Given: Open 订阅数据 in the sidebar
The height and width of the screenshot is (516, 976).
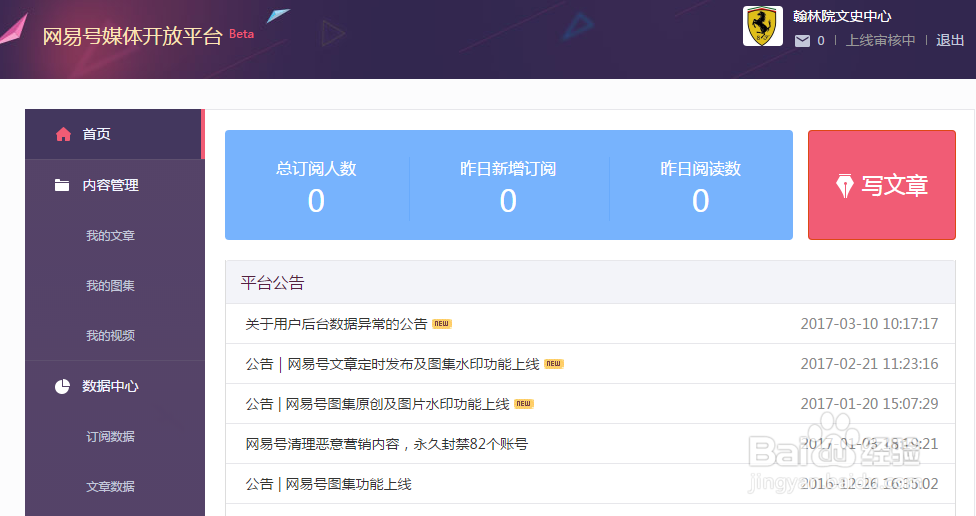Looking at the screenshot, I should [110, 437].
